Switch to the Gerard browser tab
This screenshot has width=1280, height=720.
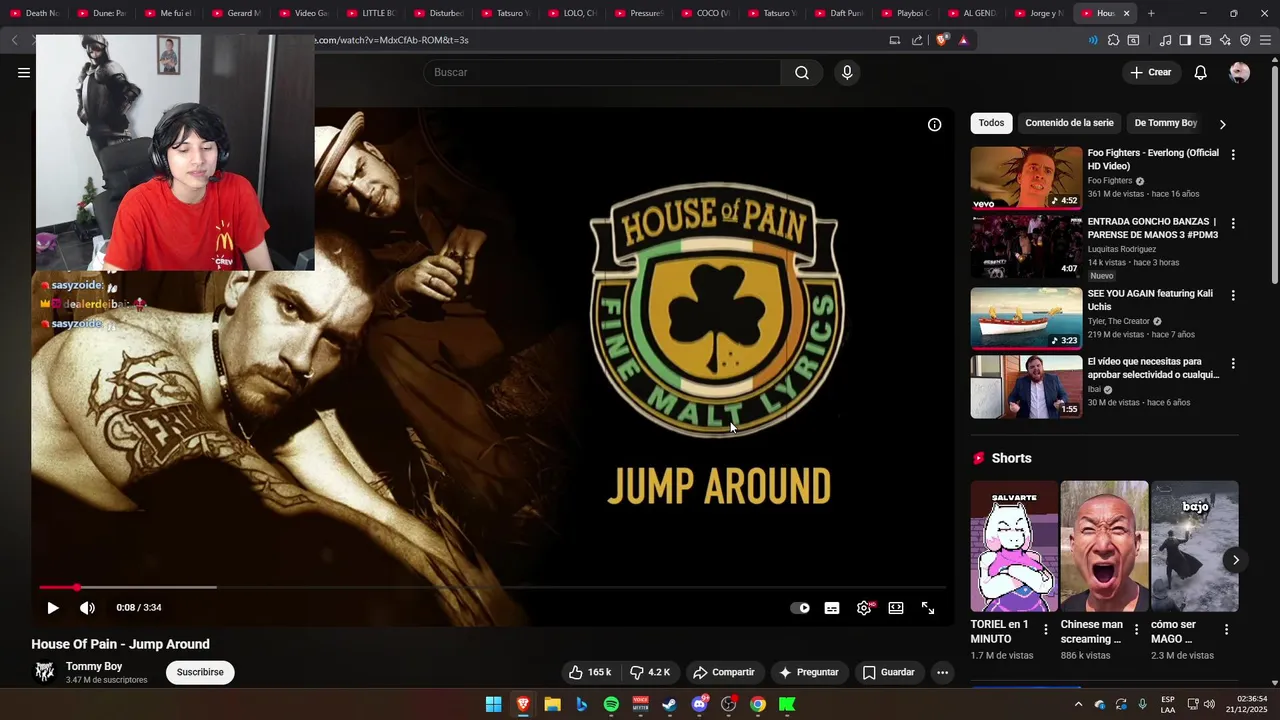(236, 13)
